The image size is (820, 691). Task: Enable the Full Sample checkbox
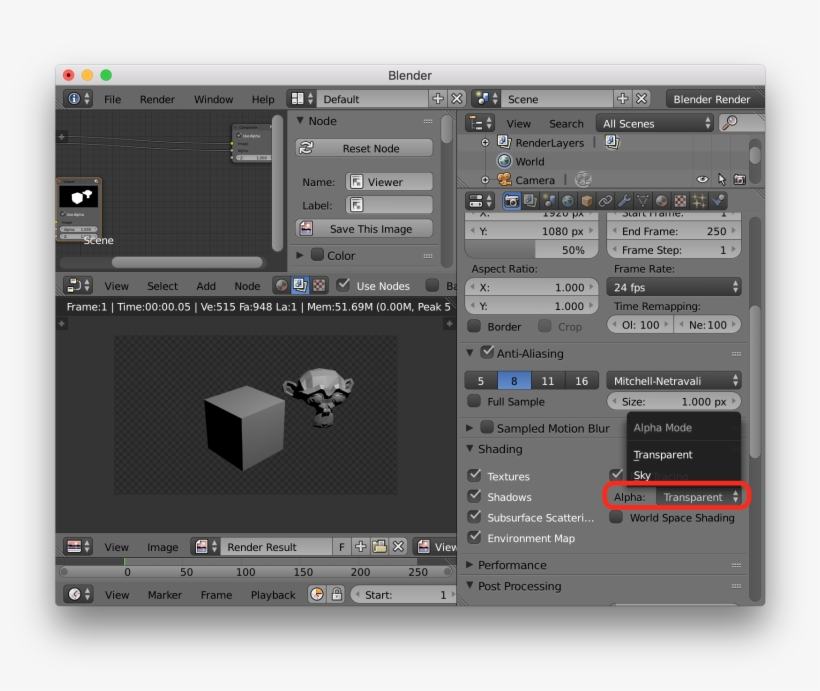click(474, 401)
